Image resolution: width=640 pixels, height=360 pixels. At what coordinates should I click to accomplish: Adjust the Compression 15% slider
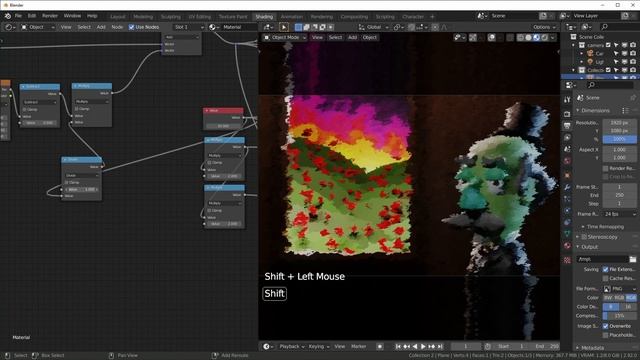coord(620,316)
